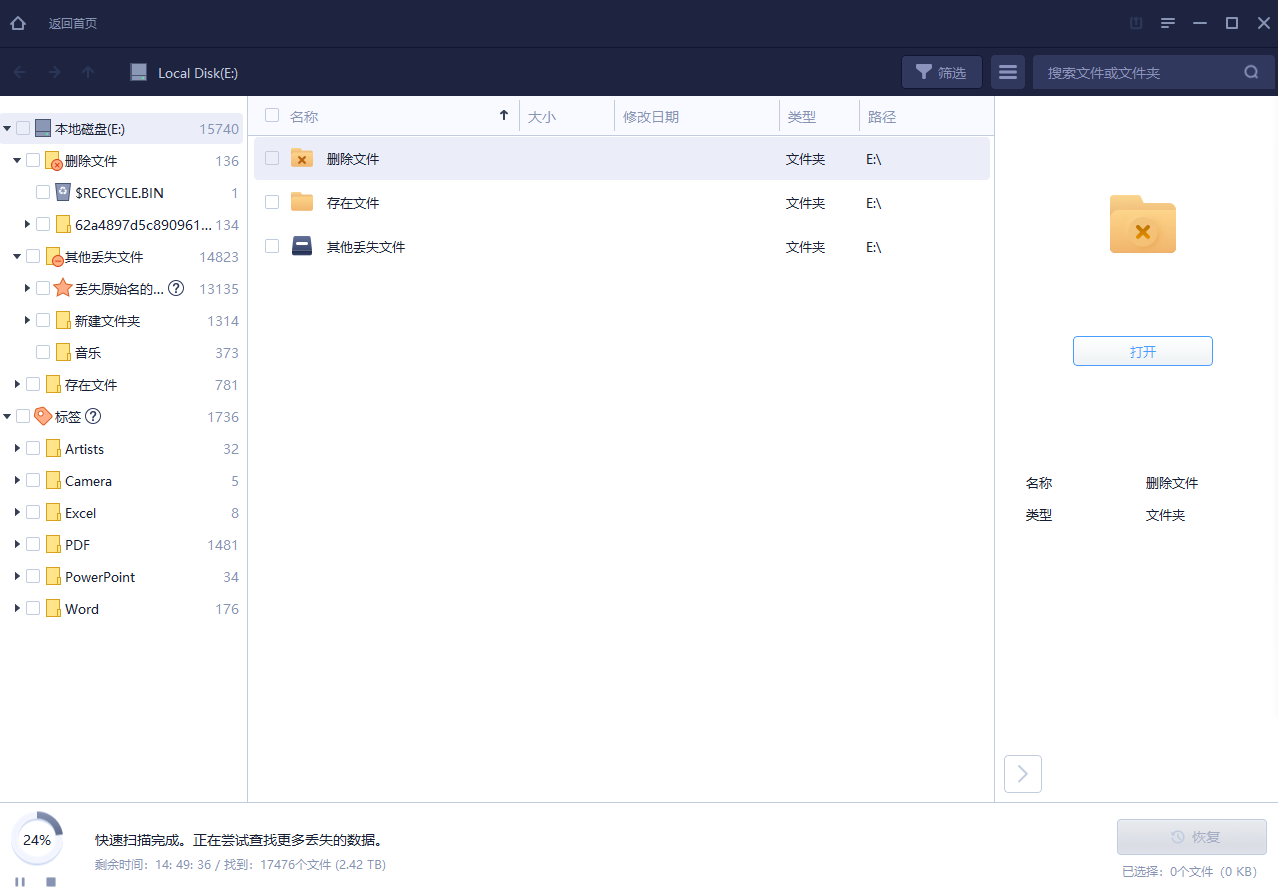Check the 音乐 checkbox
Screen dimensions: 1278x892
tap(43, 352)
